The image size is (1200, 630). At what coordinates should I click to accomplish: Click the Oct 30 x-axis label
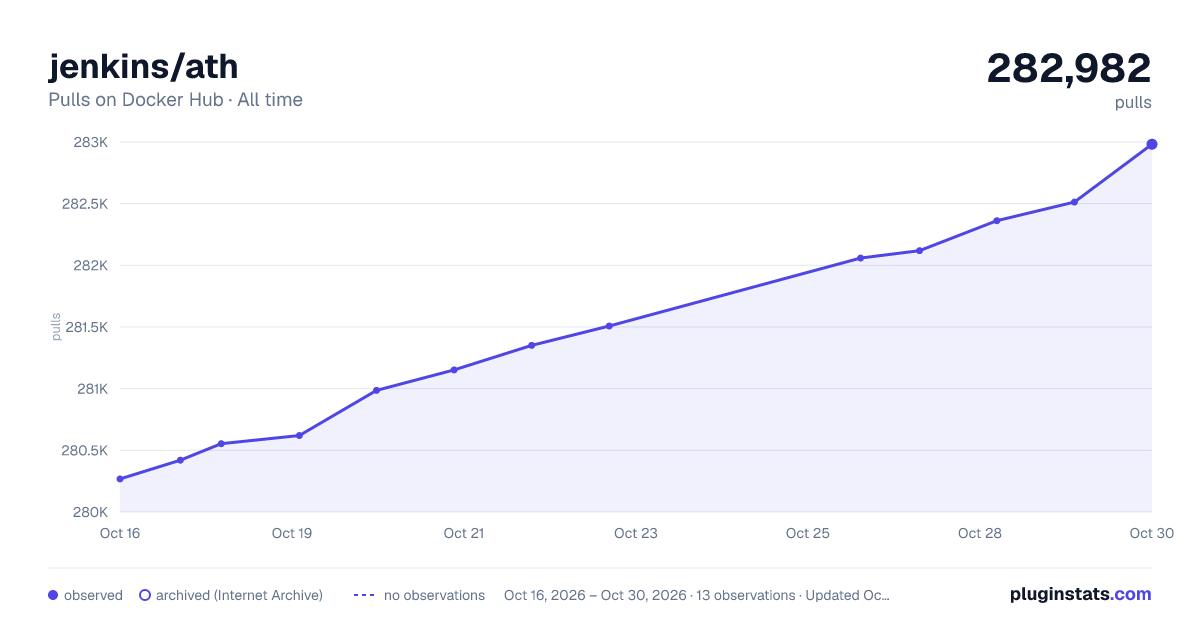(1150, 533)
